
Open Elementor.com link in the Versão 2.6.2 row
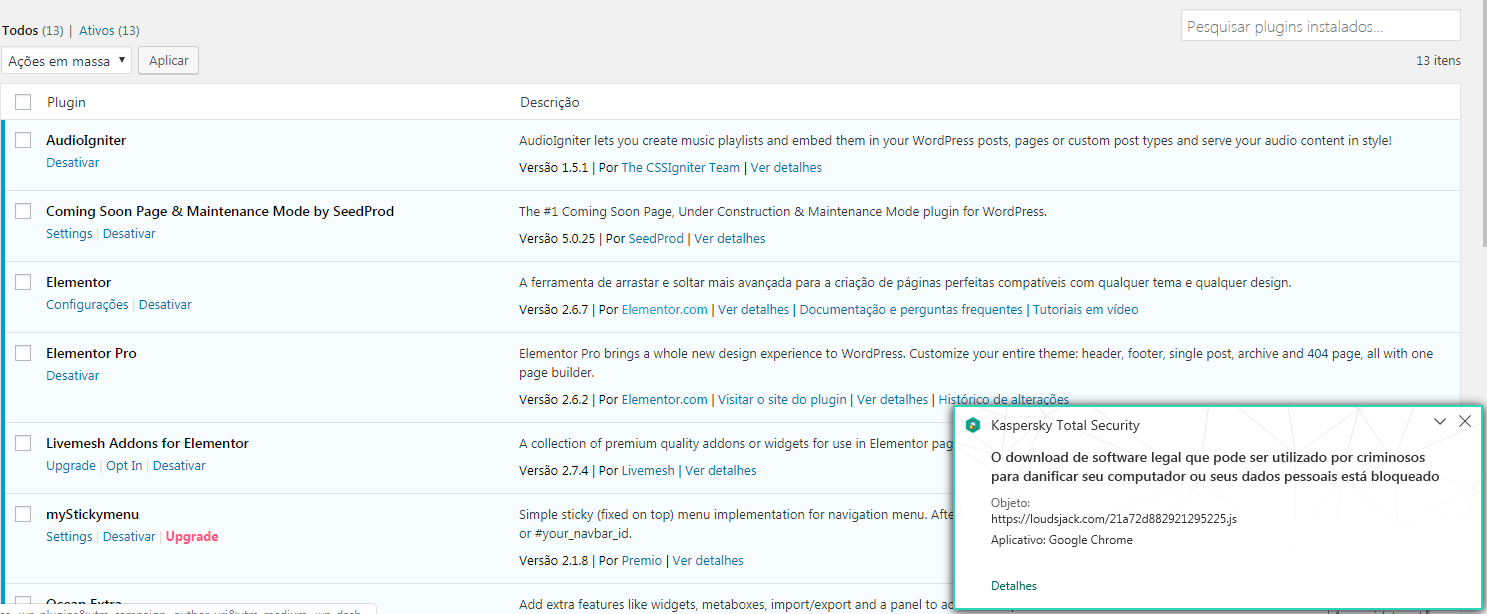click(665, 400)
